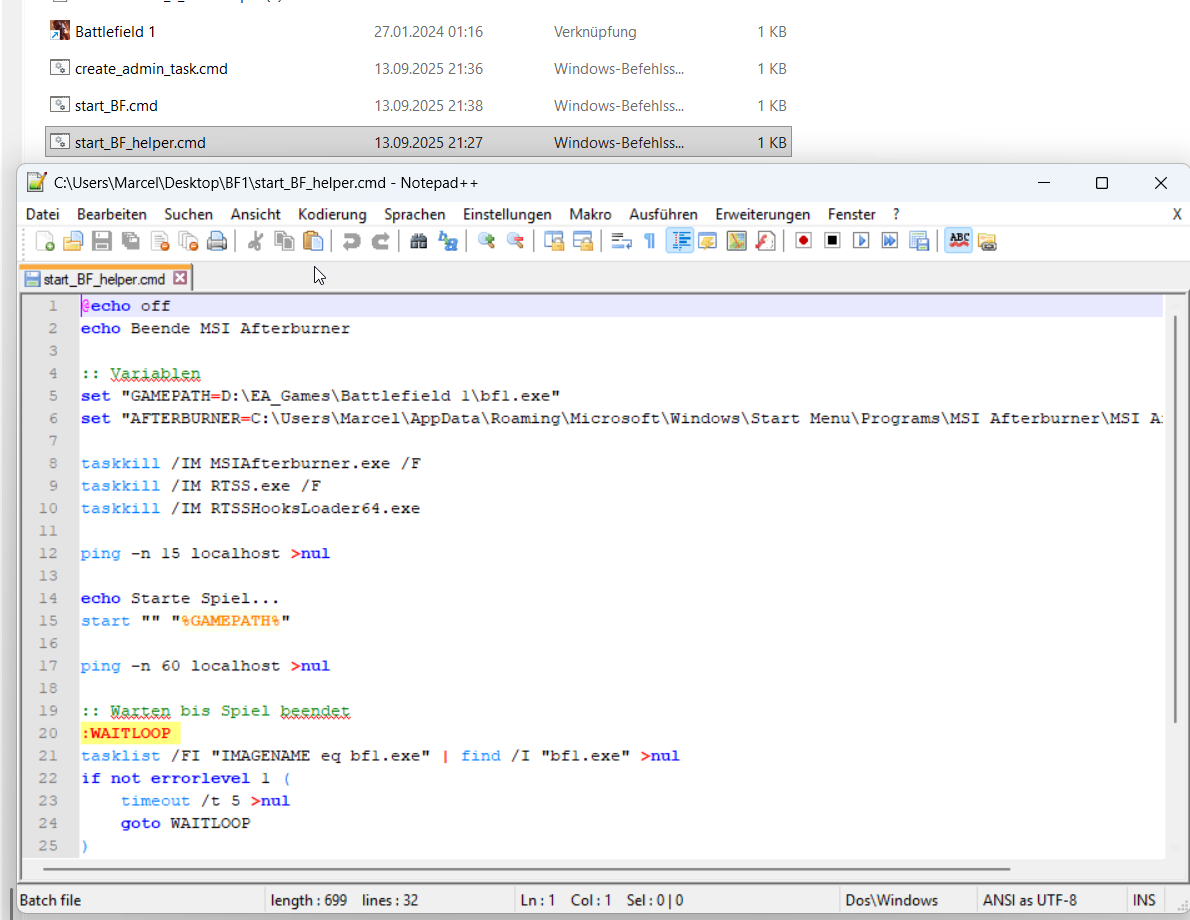
Task: Open the Function List panel icon
Action: coord(766,241)
